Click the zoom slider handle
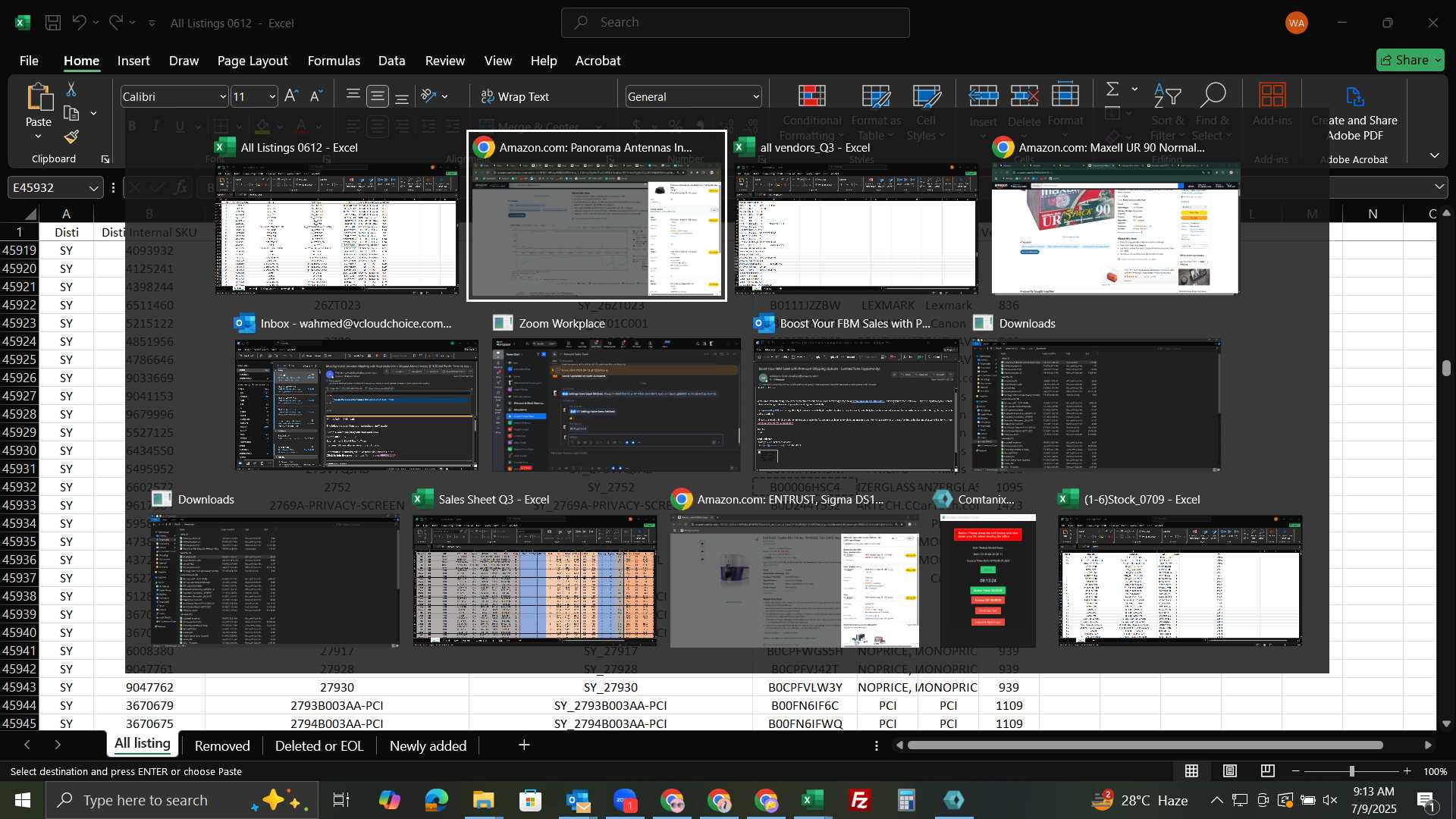Screen dimensions: 1456x819 tap(1351, 771)
